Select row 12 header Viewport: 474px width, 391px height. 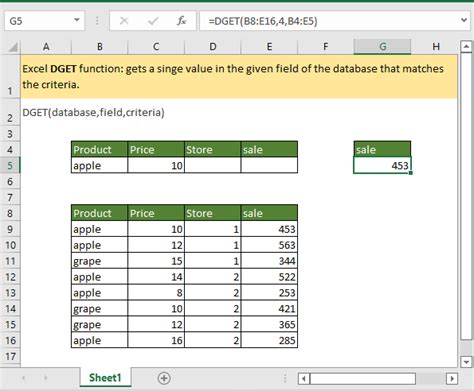10,277
